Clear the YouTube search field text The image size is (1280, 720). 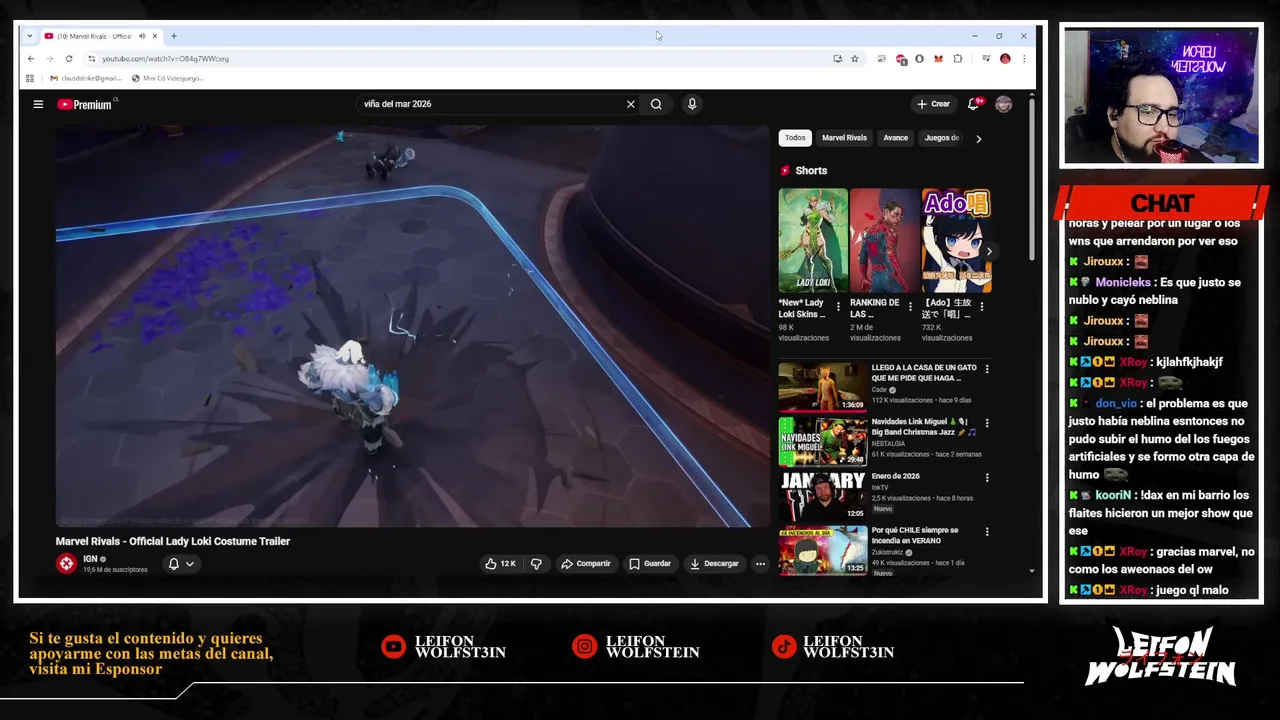pos(630,104)
